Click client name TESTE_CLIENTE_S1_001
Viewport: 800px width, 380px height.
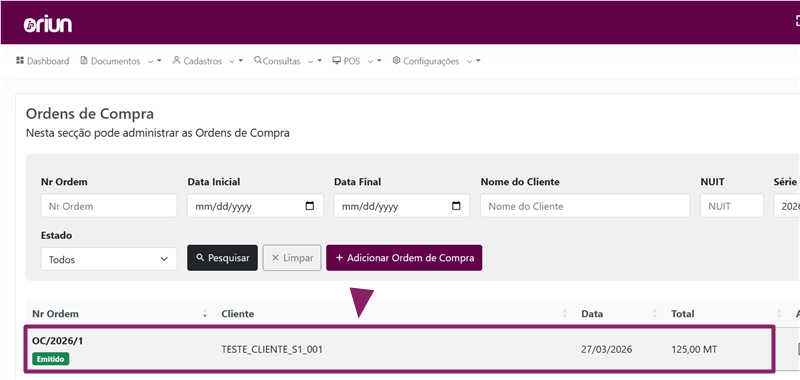(272, 350)
